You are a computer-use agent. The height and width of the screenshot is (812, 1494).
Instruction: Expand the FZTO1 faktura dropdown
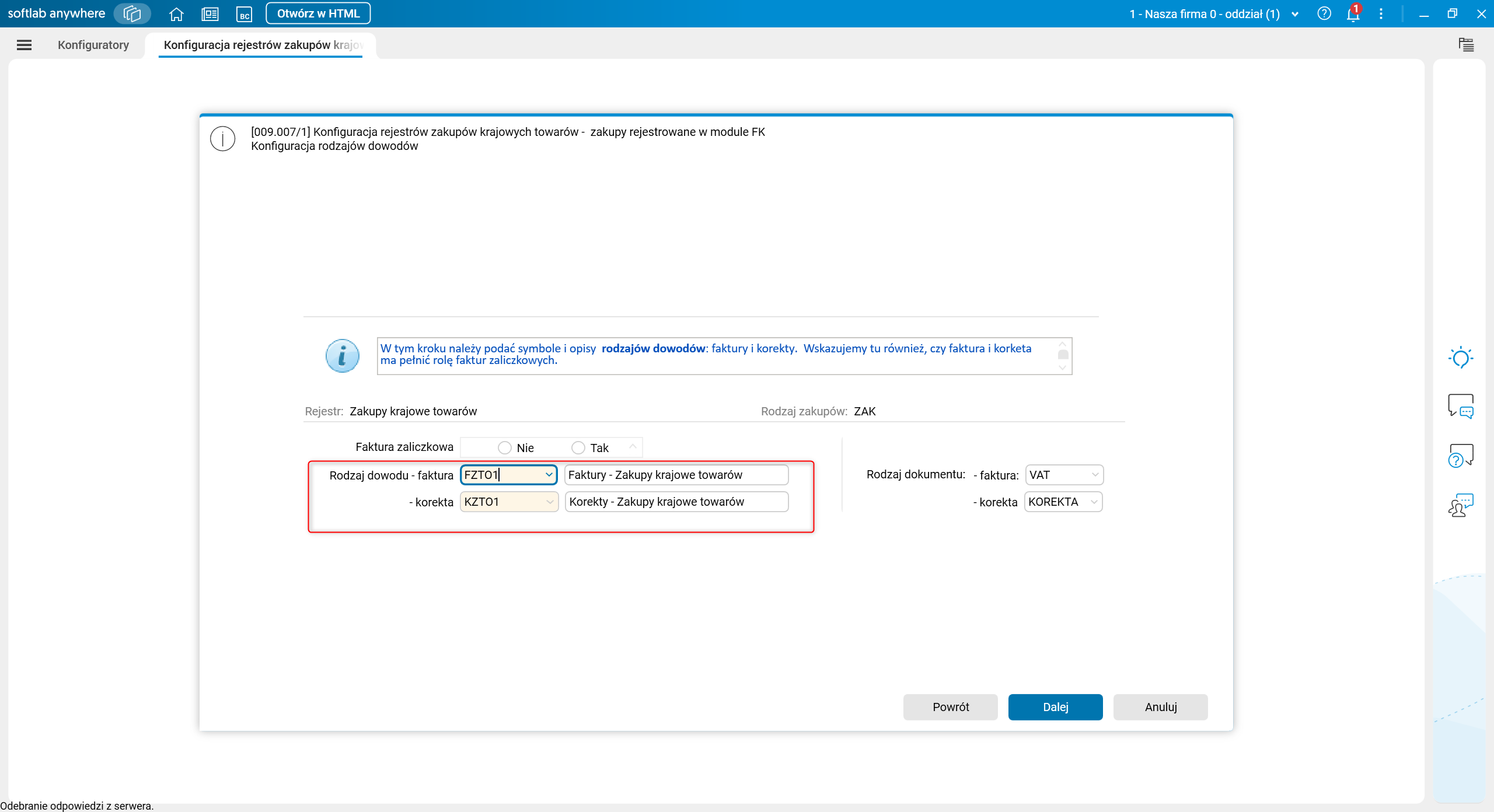coord(549,475)
